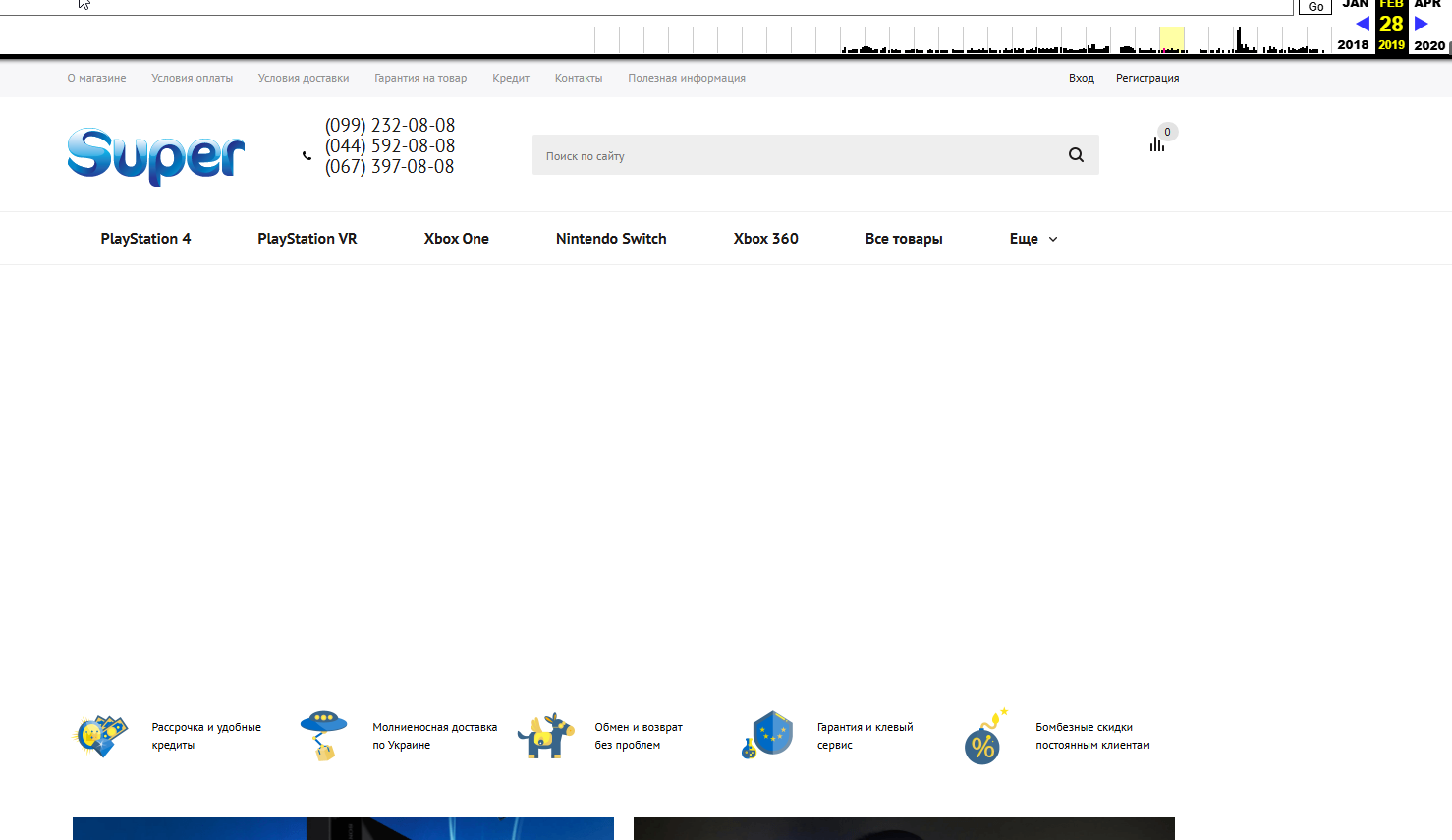Click the installment credit money icon

point(100,735)
